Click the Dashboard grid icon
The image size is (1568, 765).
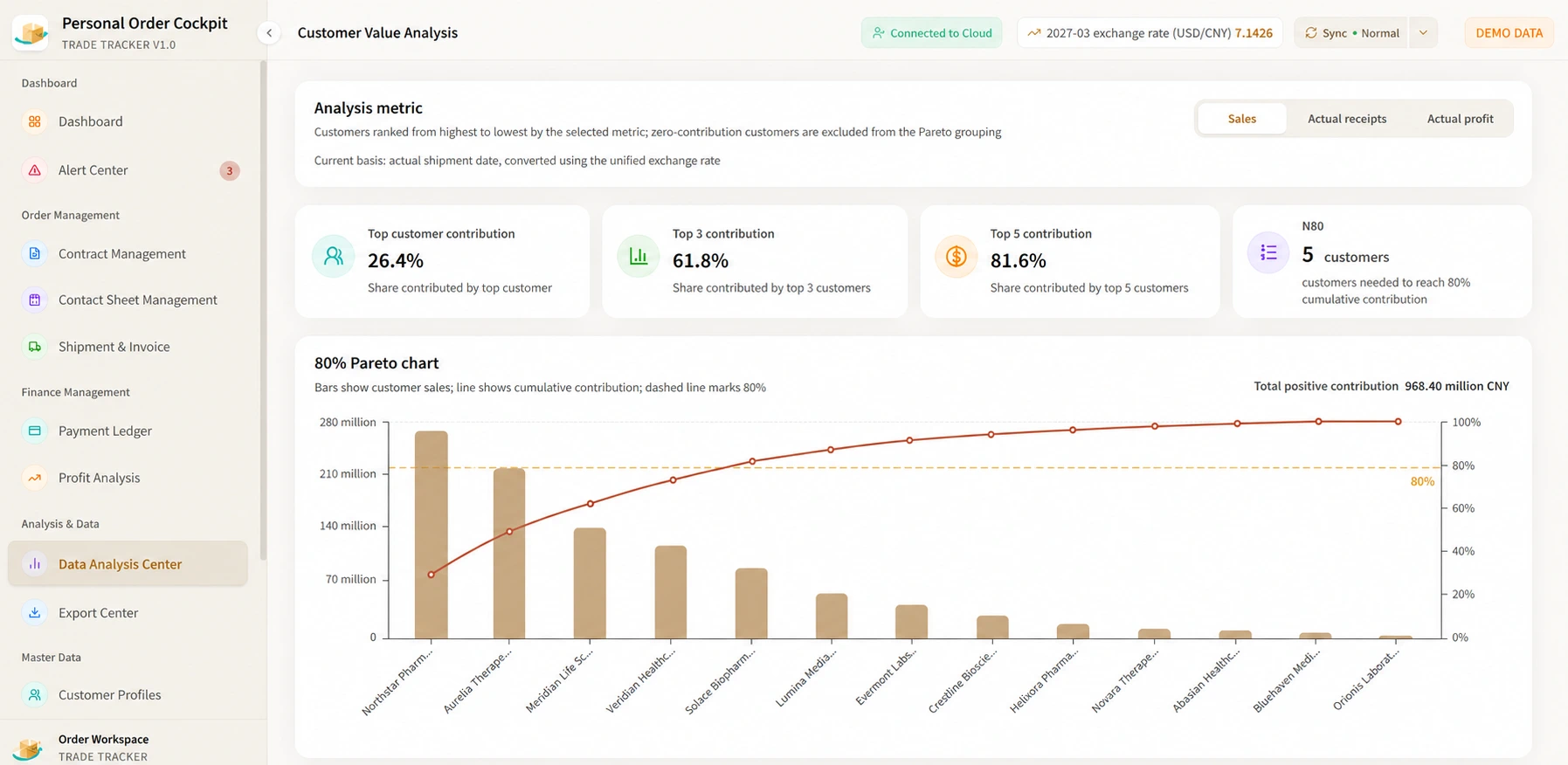pyautogui.click(x=35, y=121)
